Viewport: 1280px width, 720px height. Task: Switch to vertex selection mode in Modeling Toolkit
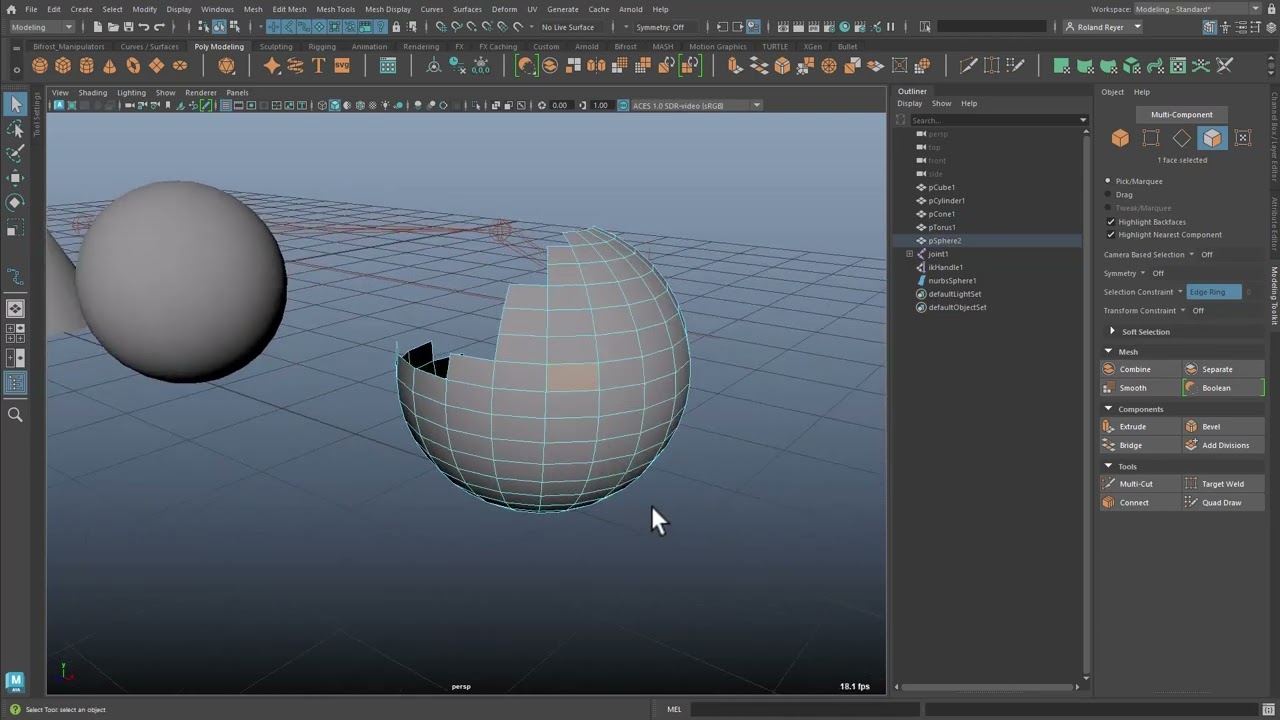[x=1151, y=138]
